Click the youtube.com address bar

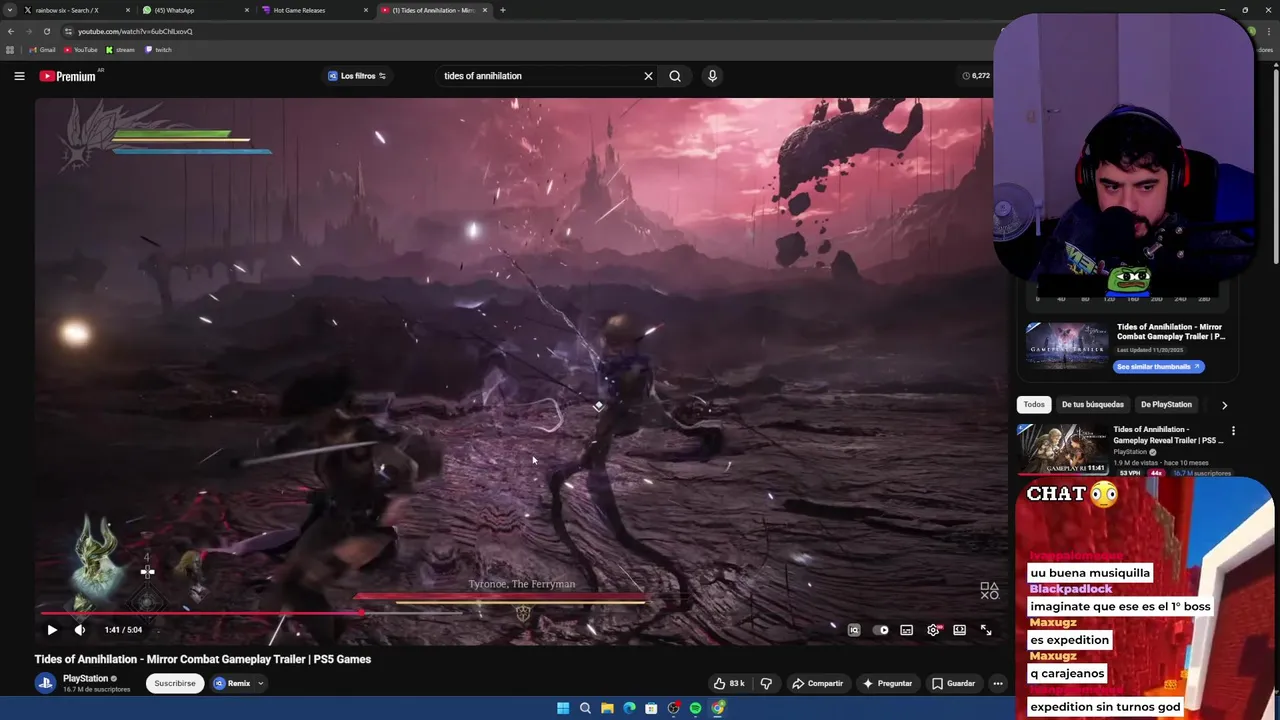[x=530, y=31]
